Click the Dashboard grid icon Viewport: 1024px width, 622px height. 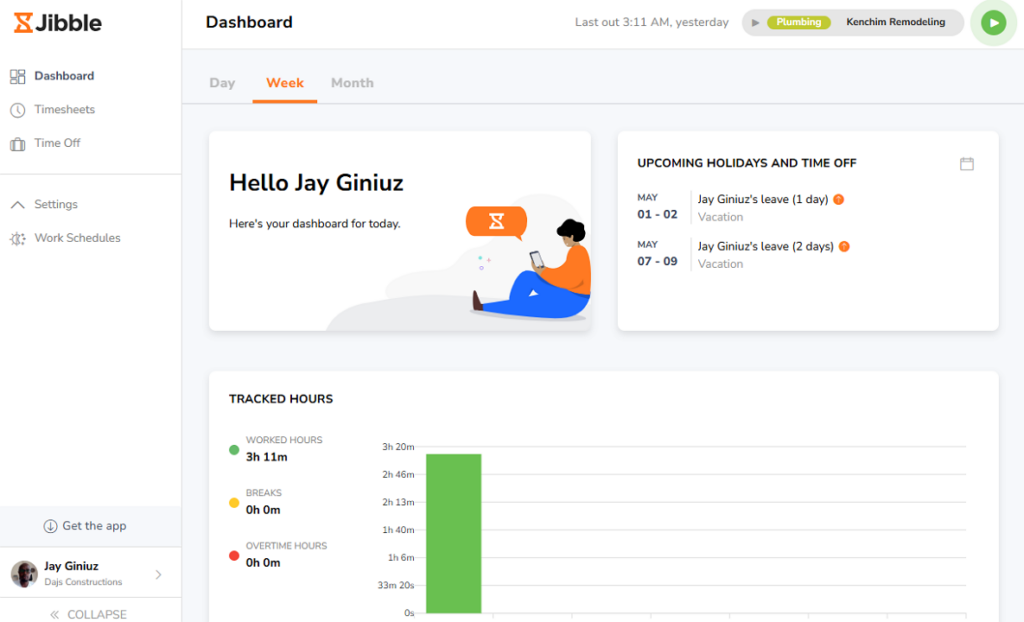(18, 76)
